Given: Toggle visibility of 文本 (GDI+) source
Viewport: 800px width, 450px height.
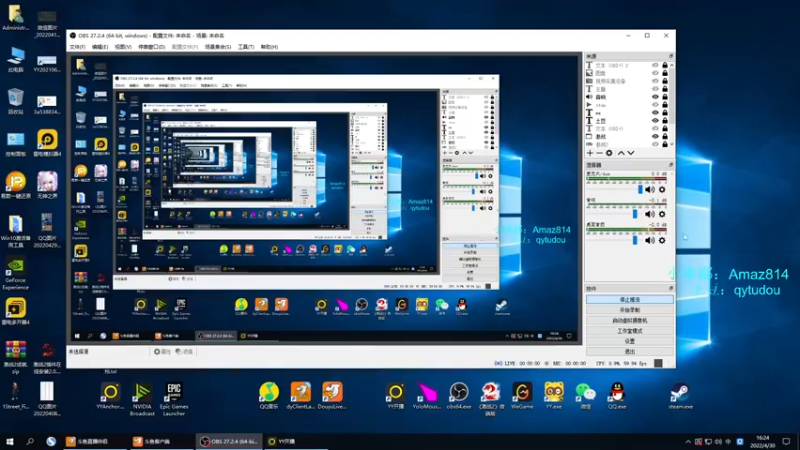Looking at the screenshot, I should [655, 129].
